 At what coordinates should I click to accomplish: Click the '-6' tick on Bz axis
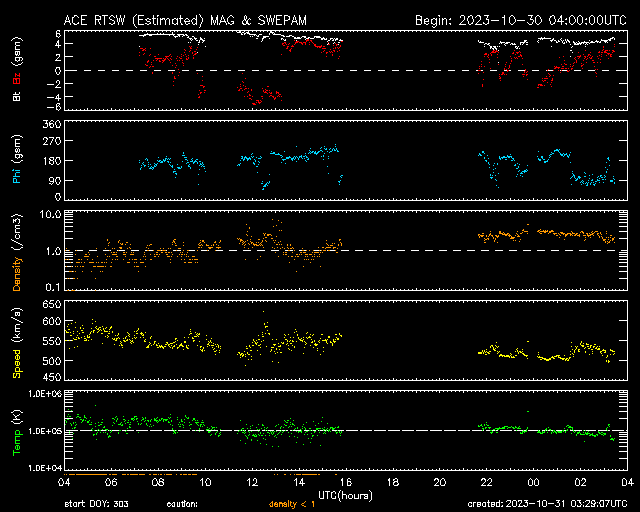tap(54, 107)
